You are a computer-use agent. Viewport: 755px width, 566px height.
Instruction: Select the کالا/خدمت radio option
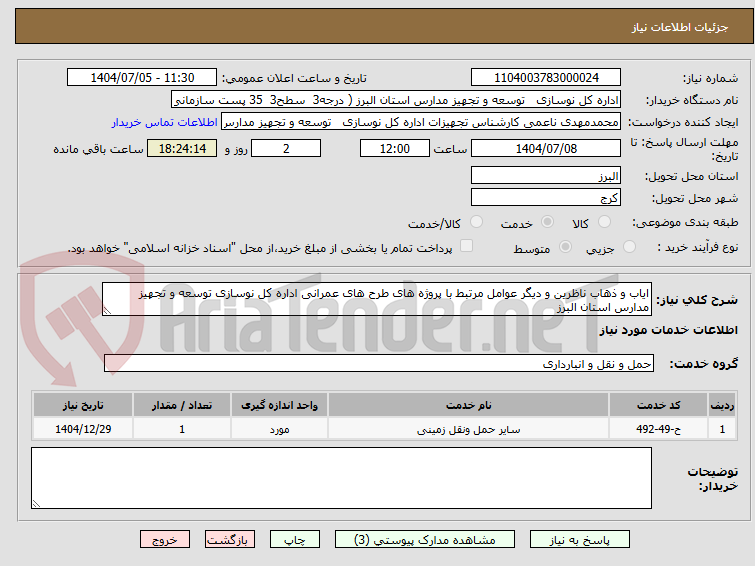(476, 222)
